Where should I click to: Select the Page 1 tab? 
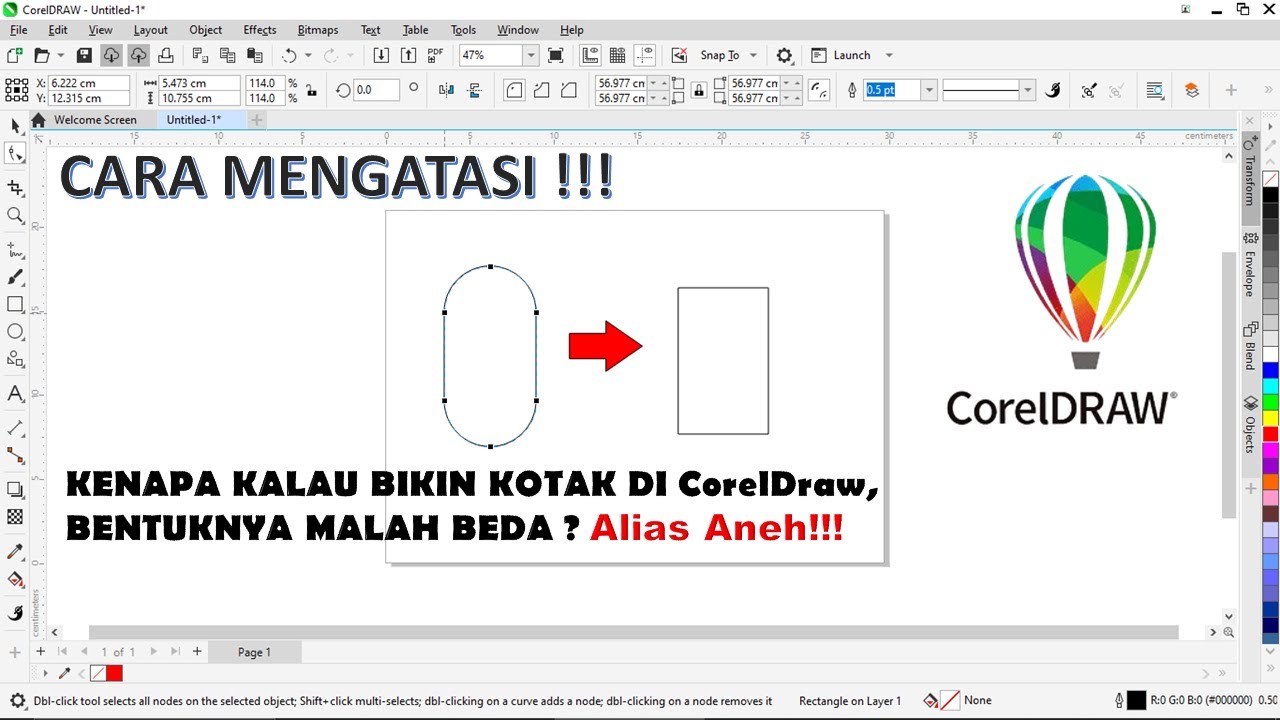[x=254, y=652]
